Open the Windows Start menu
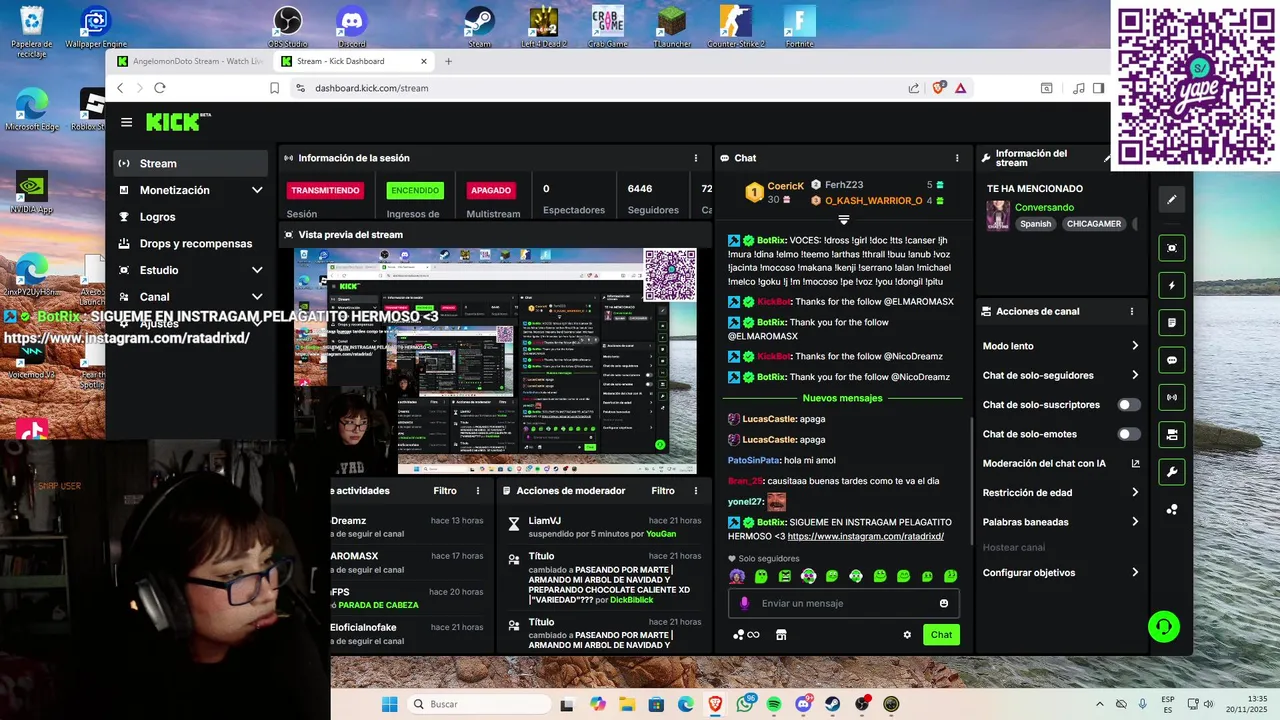This screenshot has height=720, width=1280. click(x=389, y=704)
